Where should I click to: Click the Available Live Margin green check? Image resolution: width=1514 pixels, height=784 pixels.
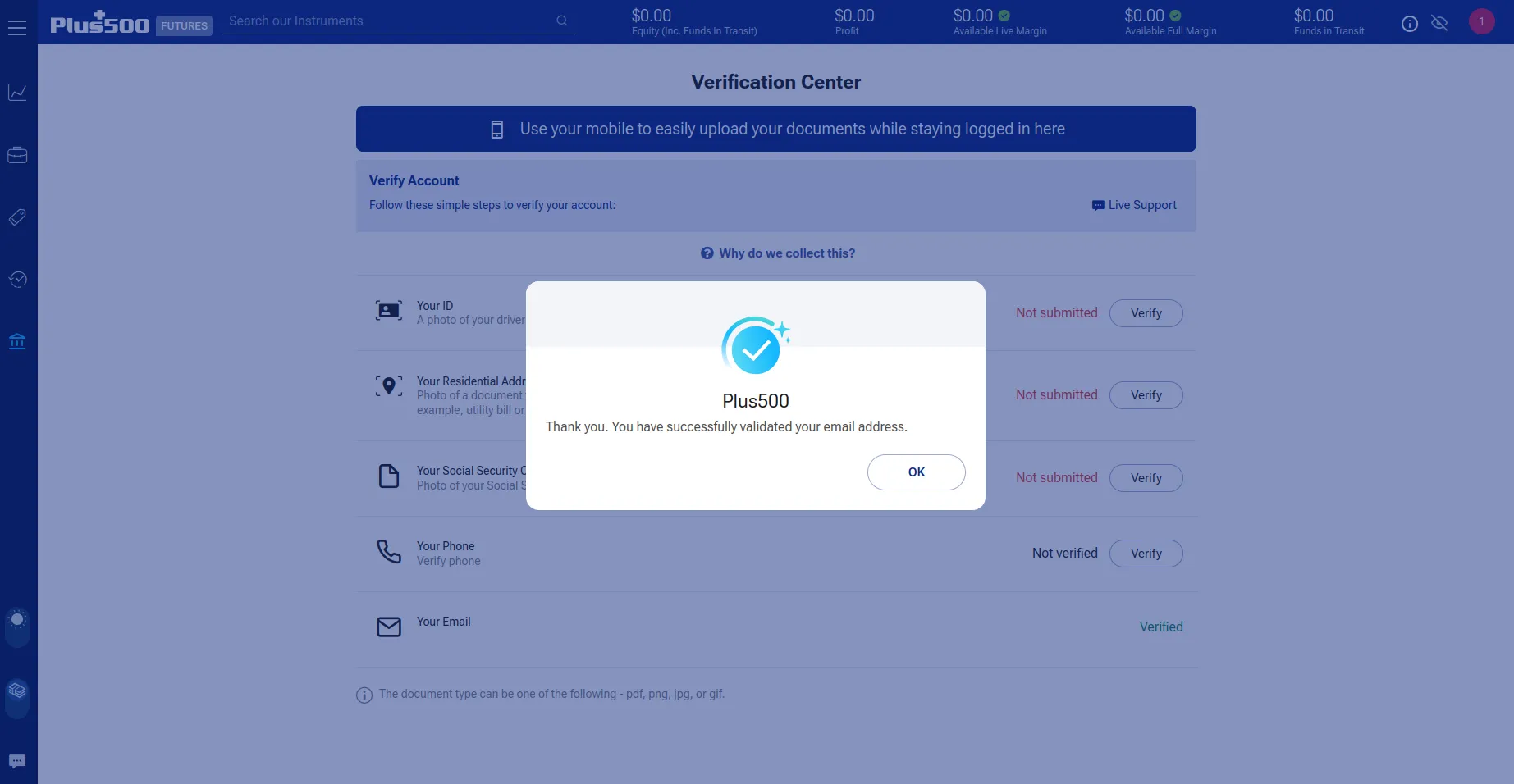pyautogui.click(x=1004, y=16)
